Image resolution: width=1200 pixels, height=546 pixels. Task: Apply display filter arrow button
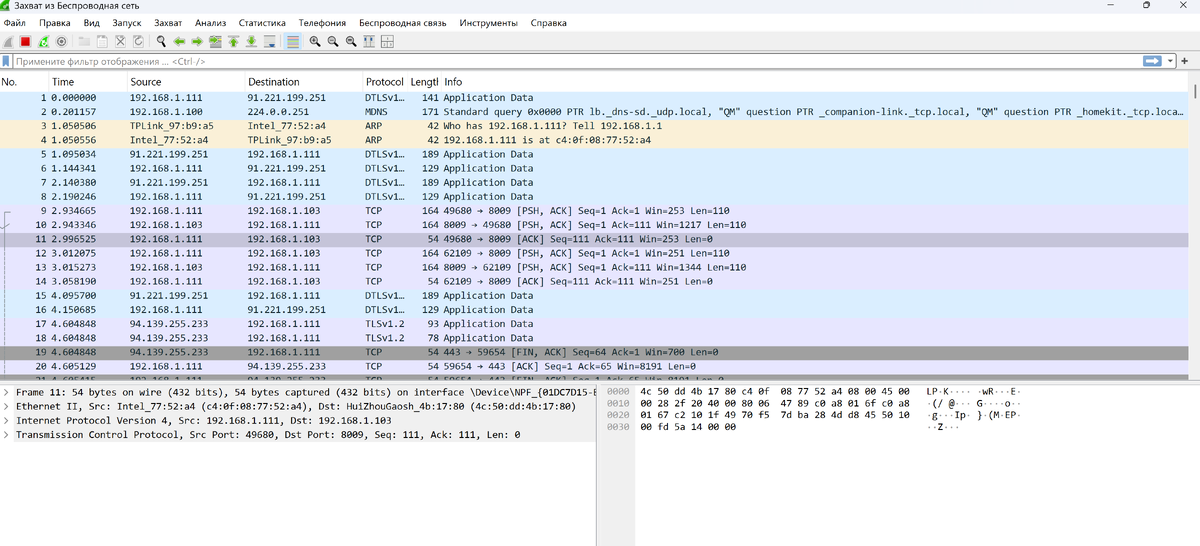(1154, 62)
